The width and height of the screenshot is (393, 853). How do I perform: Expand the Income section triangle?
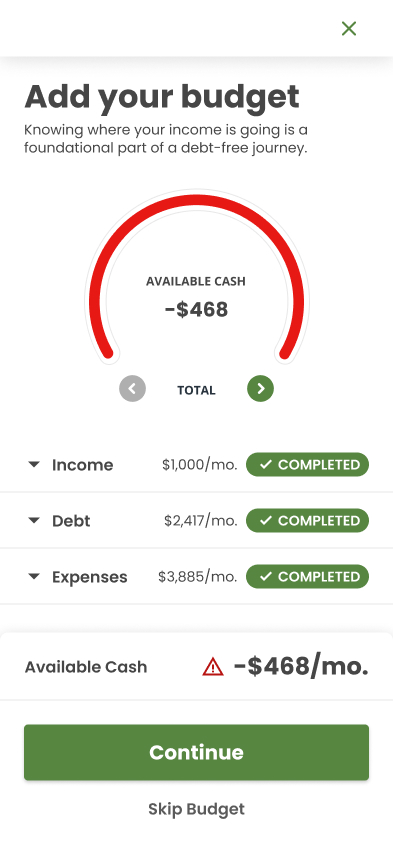(x=34, y=465)
